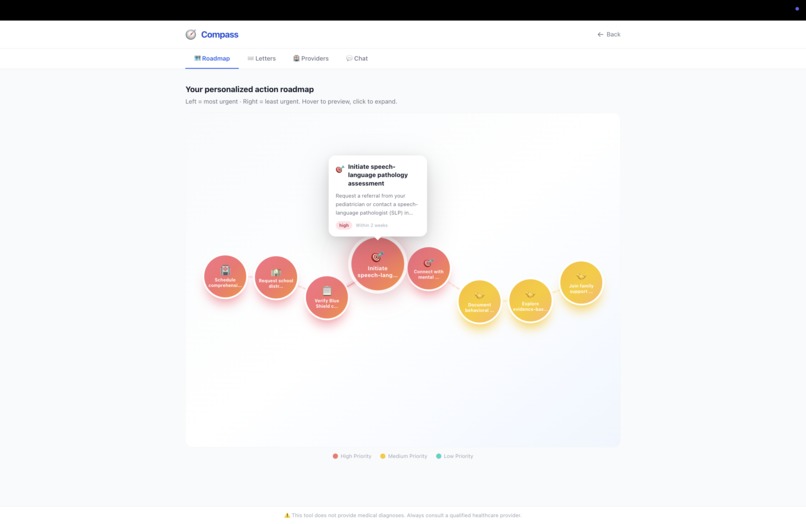Click the target icon in the tooltip

[x=340, y=169]
